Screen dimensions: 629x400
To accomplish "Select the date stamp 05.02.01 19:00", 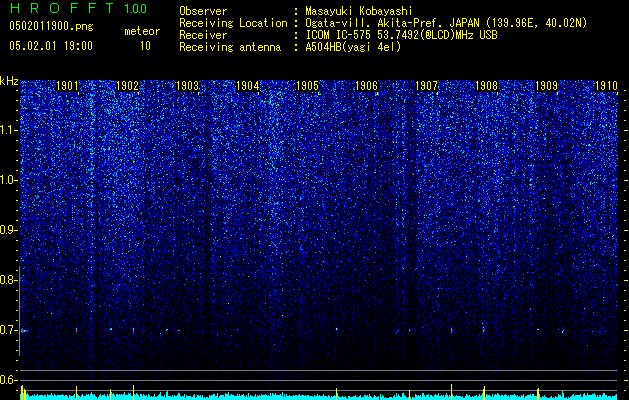I will pyautogui.click(x=51, y=46).
